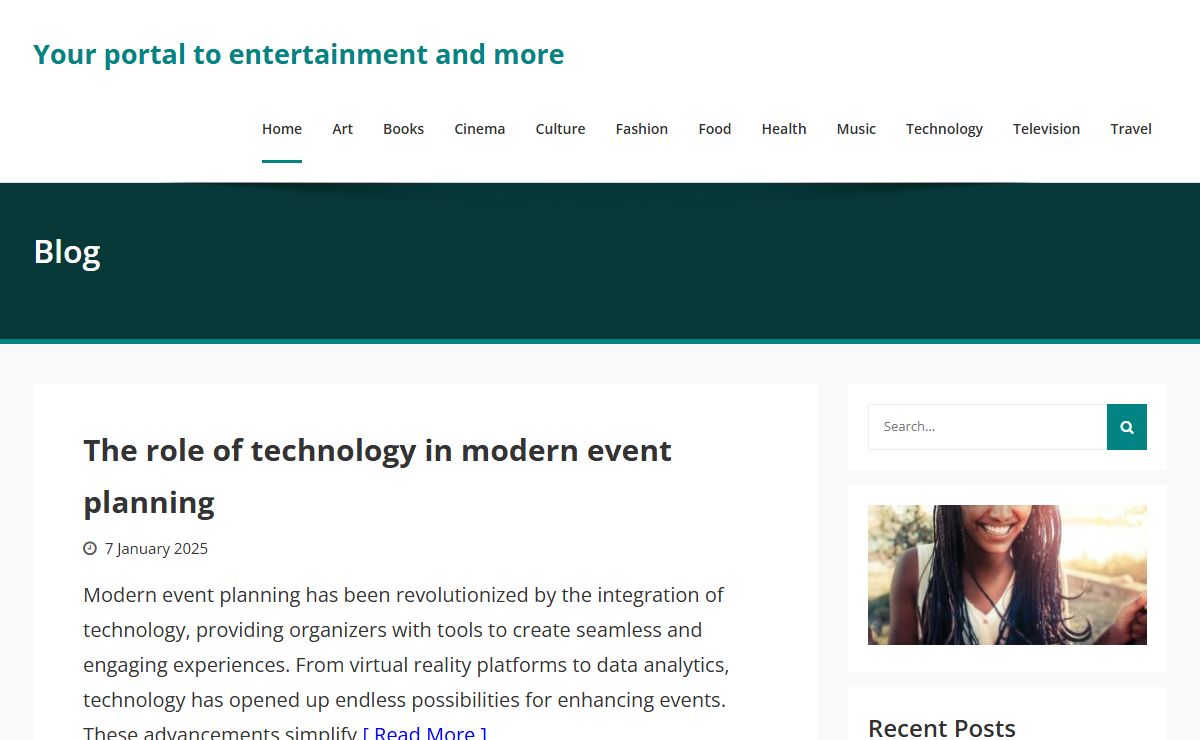Screen dimensions: 1200x740
Task: Focus the Search... input field
Action: tap(988, 427)
